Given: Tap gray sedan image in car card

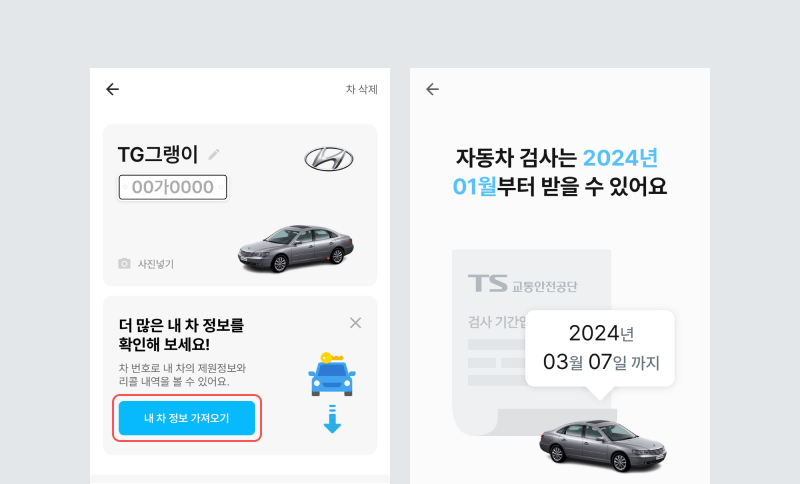Looking at the screenshot, I should click(296, 248).
